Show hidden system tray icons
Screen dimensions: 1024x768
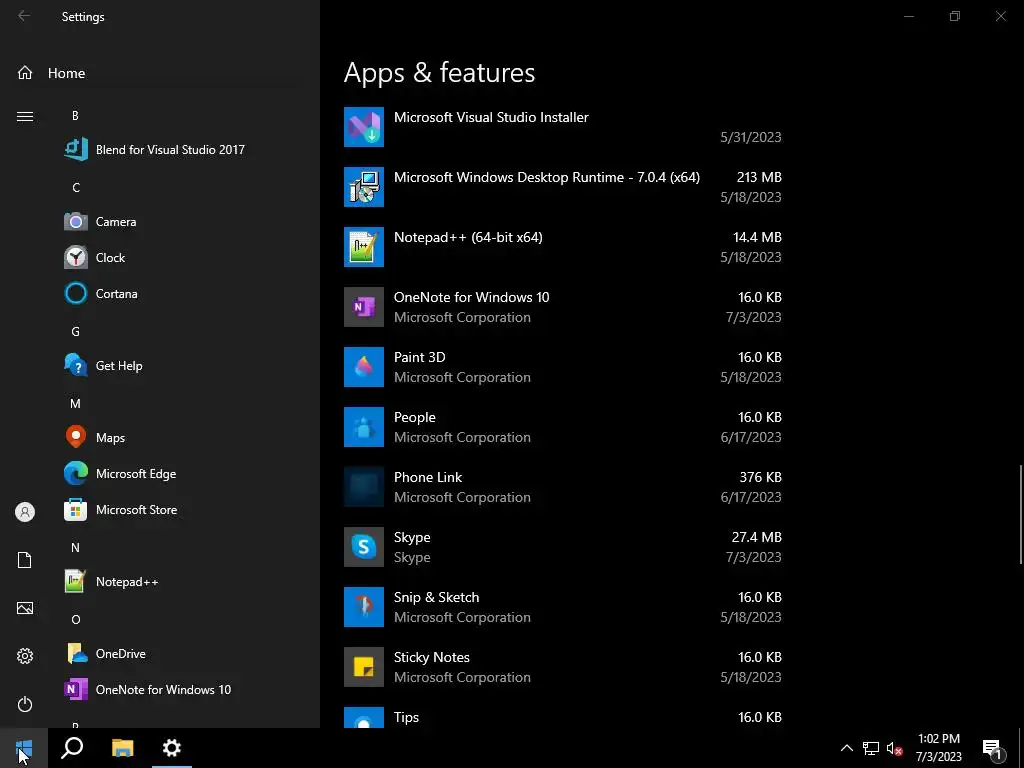(846, 748)
